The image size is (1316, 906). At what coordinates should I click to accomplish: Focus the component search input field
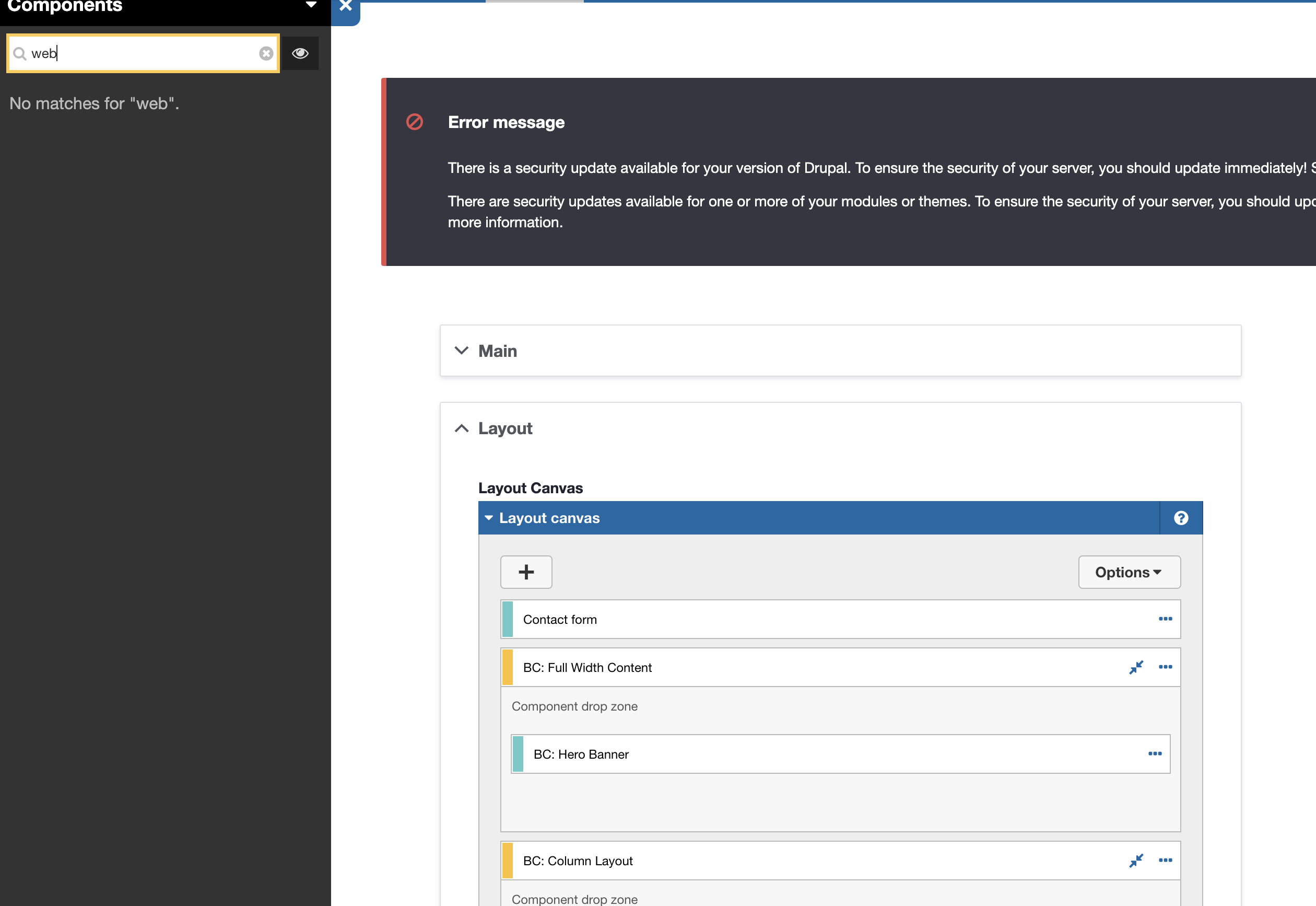tap(143, 53)
